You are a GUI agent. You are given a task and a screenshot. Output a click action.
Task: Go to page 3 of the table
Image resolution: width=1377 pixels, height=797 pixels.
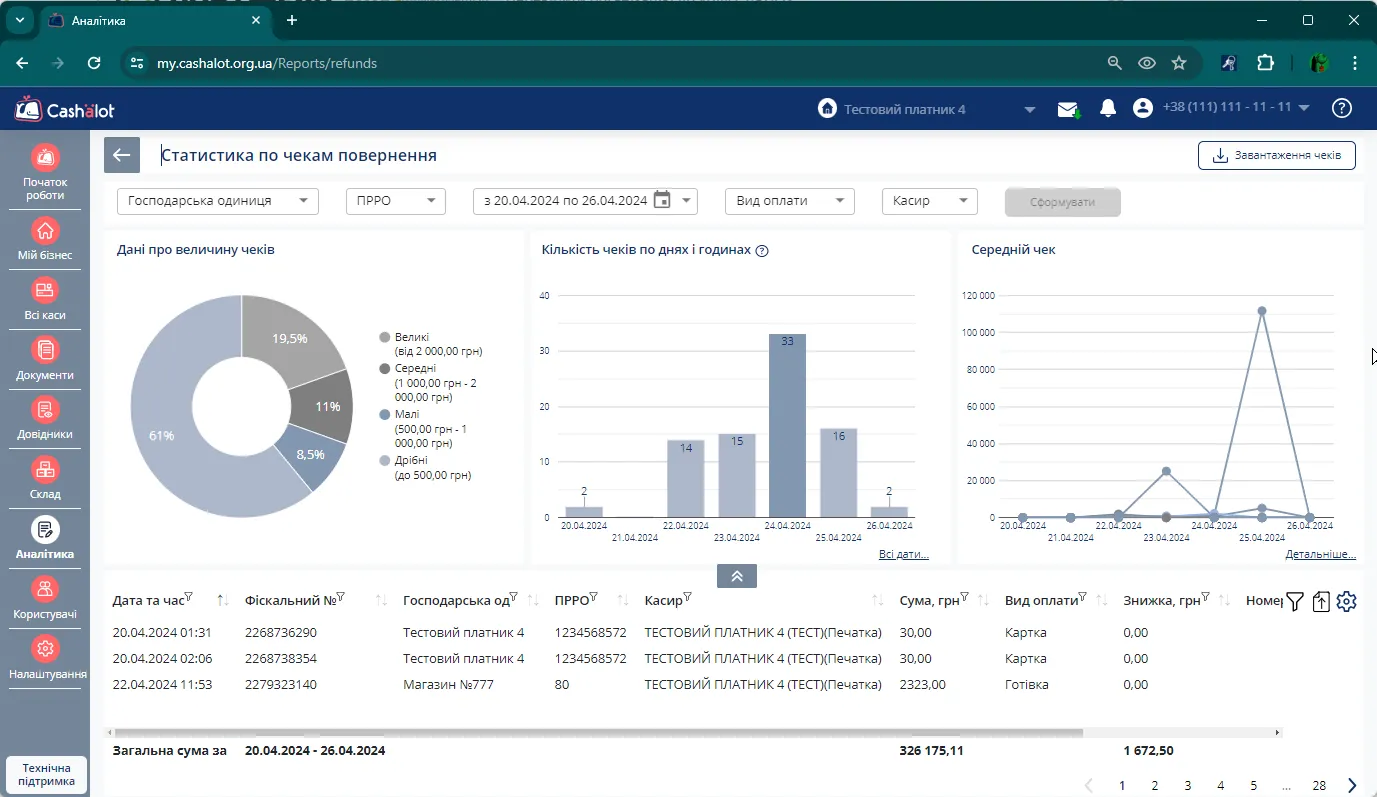pos(1188,785)
